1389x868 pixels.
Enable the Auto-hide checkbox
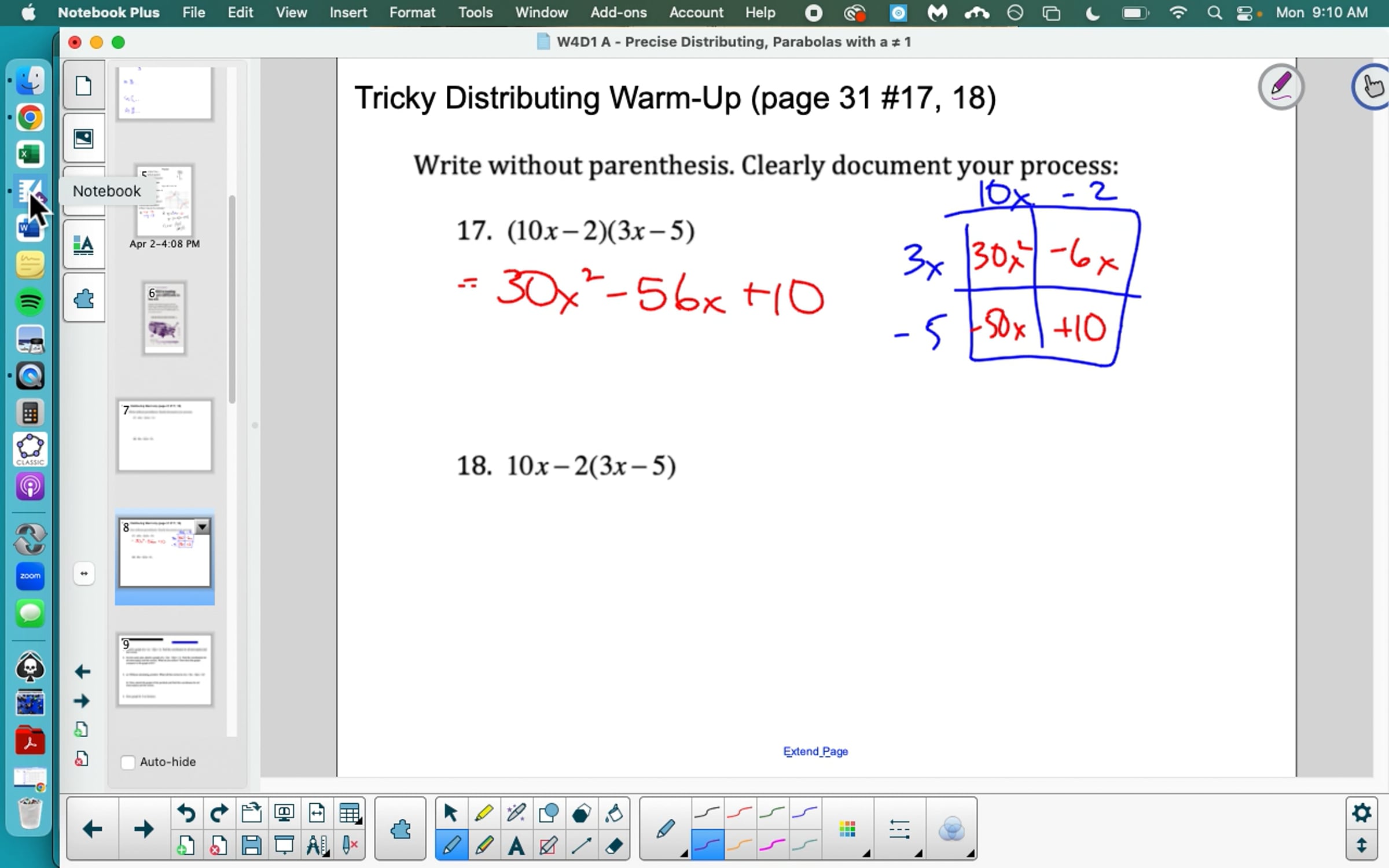coord(128,762)
